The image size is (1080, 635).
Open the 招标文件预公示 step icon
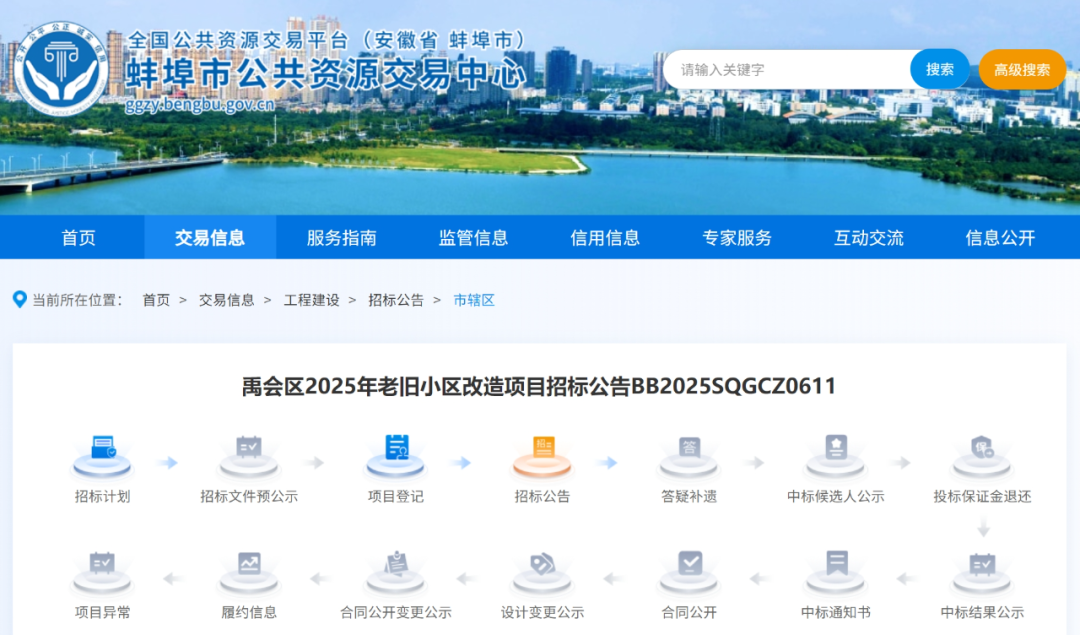(x=249, y=453)
